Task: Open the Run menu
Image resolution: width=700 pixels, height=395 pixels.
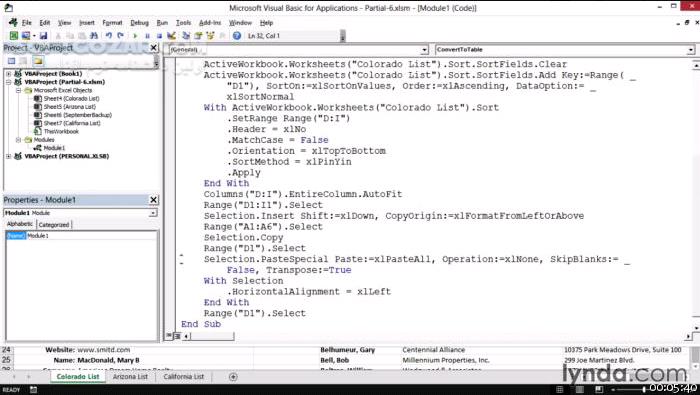Action: click(162, 23)
